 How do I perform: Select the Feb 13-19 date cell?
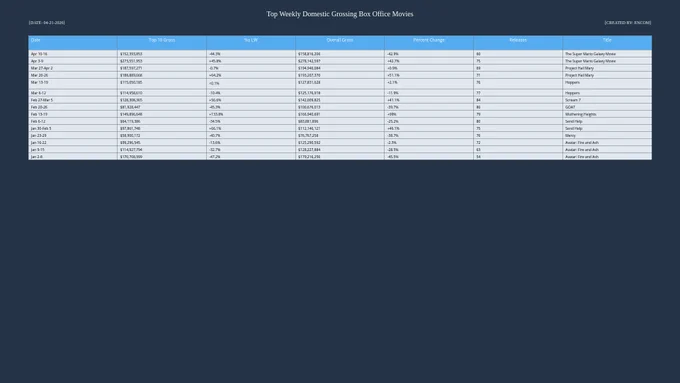click(73, 114)
